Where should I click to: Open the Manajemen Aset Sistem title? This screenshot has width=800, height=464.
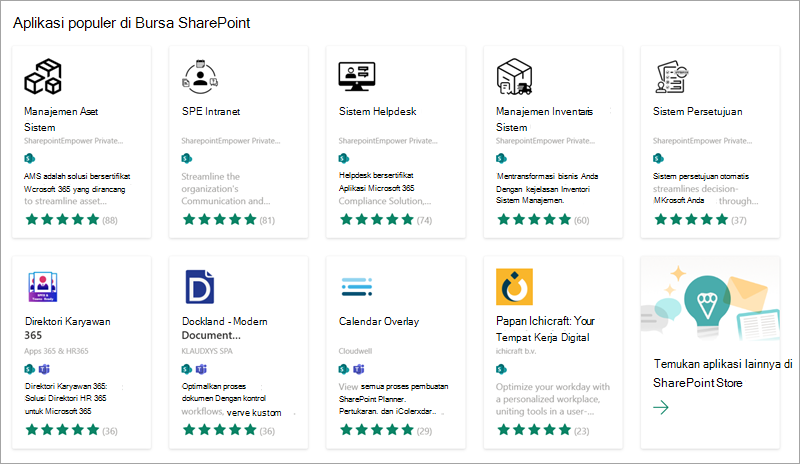[61, 119]
